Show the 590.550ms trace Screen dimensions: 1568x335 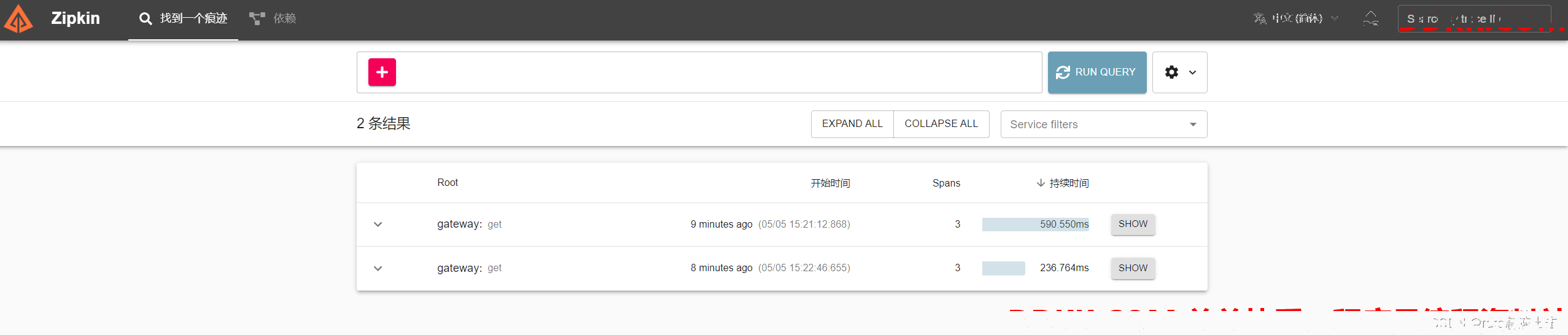[x=1133, y=225]
